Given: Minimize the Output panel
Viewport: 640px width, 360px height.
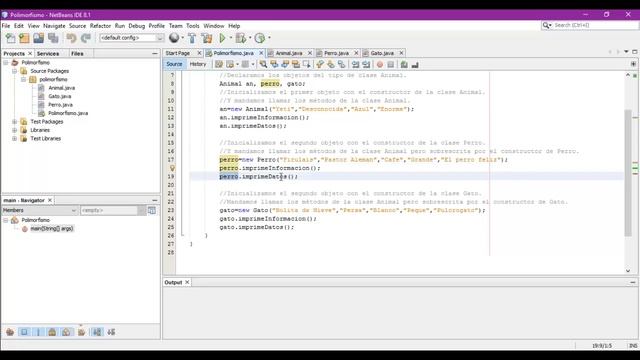Looking at the screenshot, I should coord(633,282).
